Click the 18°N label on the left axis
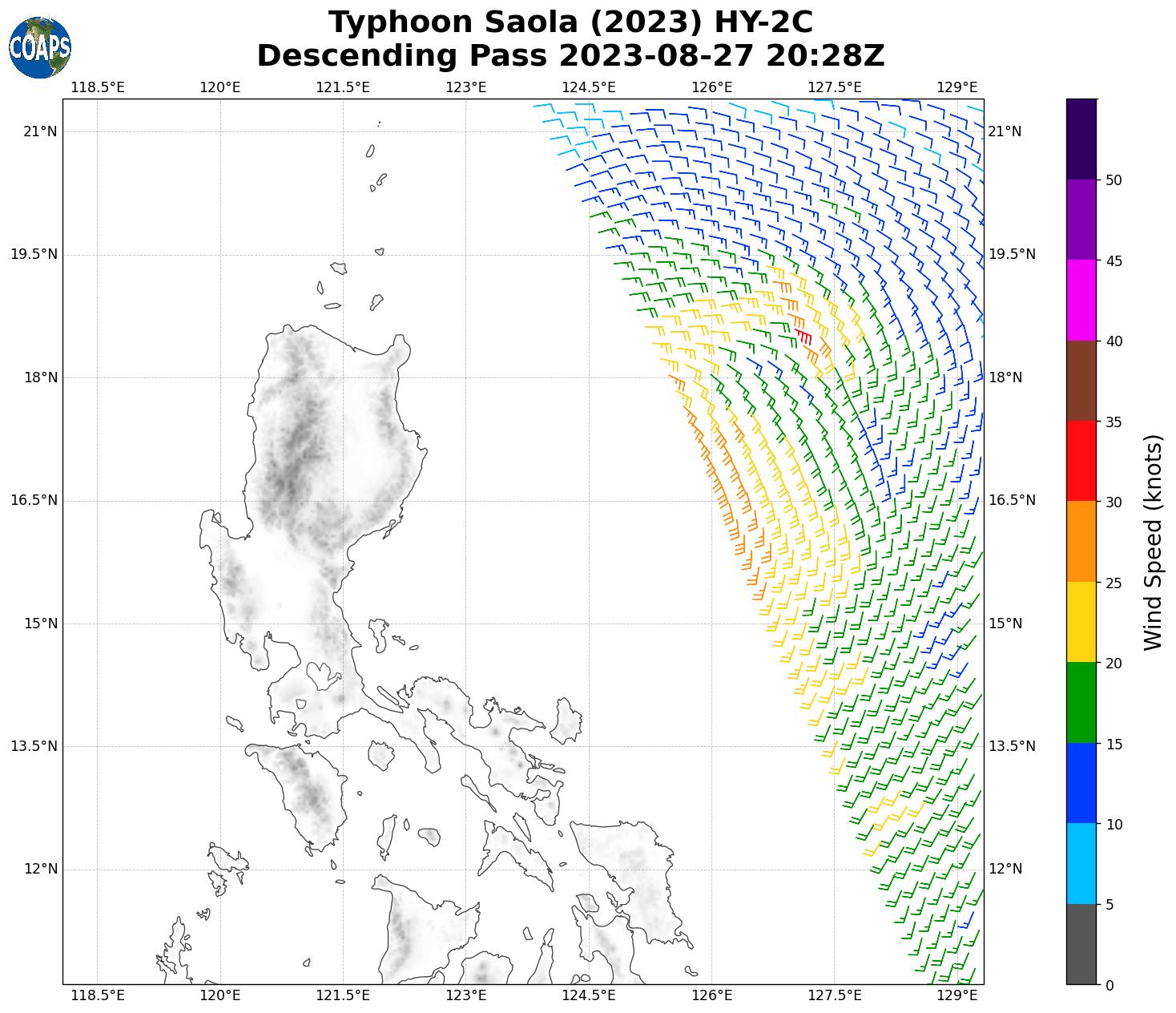Viewport: 1176px width, 1013px height. (x=40, y=377)
